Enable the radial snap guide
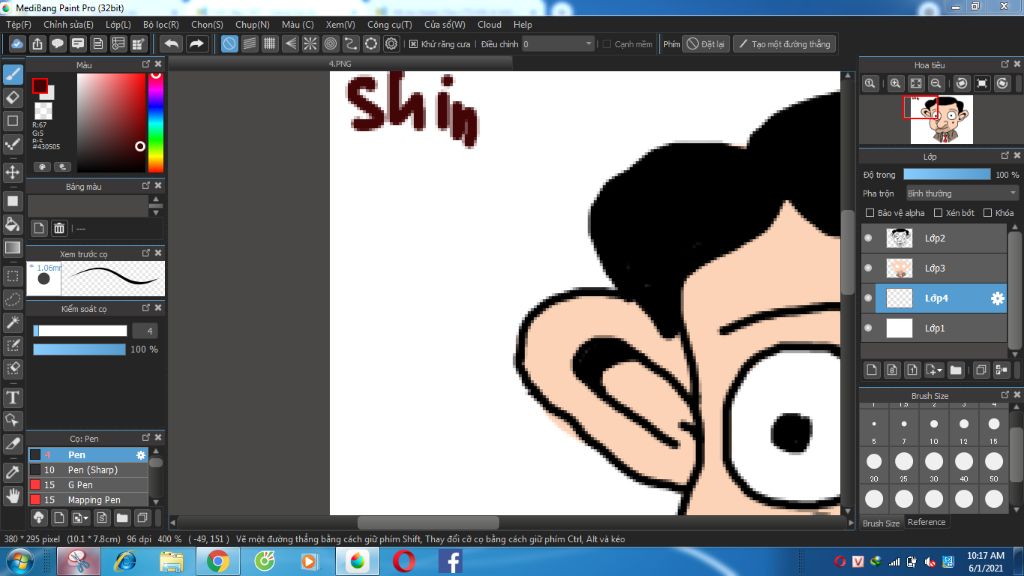The width and height of the screenshot is (1024, 576). point(310,44)
